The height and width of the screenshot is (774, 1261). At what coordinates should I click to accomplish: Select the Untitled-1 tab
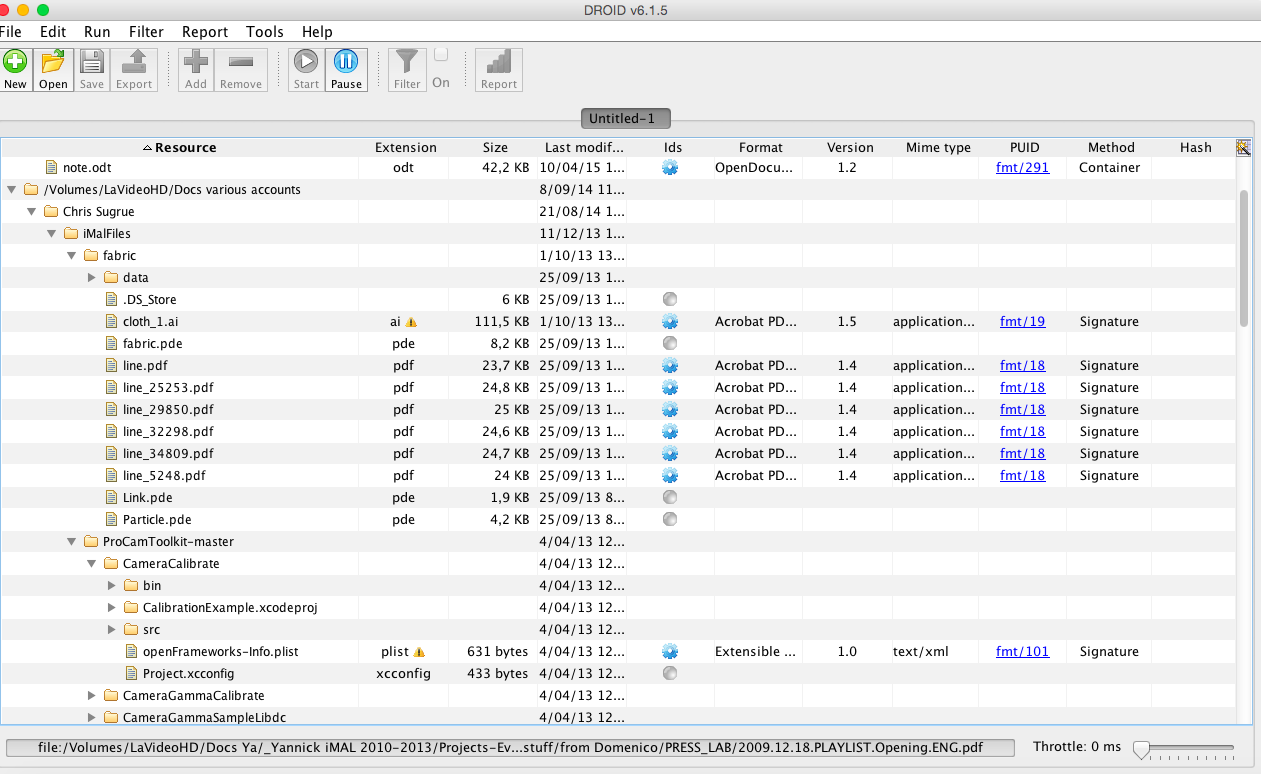point(626,118)
